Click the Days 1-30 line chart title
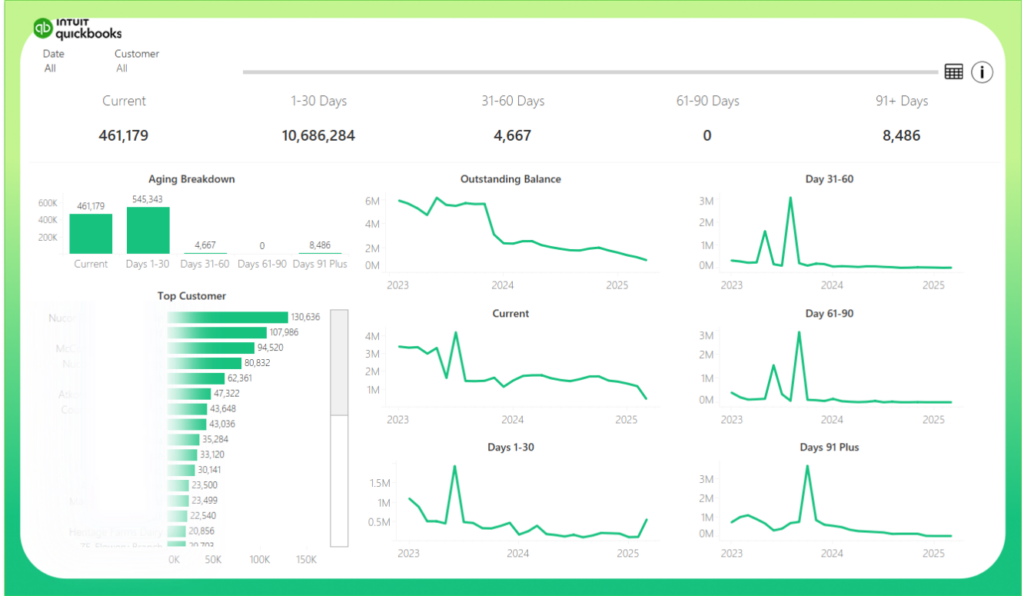Viewport: 1024px width, 596px height. [x=511, y=447]
